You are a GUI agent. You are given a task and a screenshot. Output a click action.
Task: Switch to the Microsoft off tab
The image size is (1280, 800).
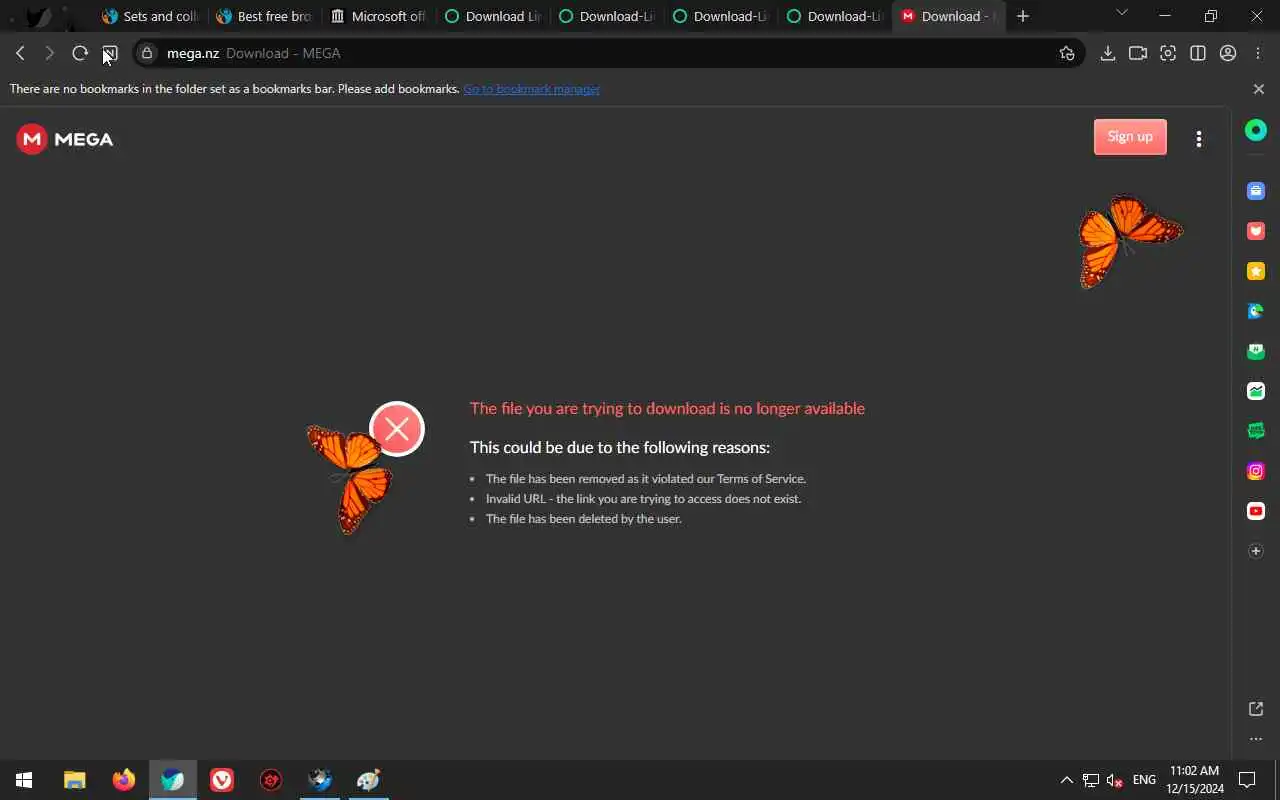pos(379,16)
